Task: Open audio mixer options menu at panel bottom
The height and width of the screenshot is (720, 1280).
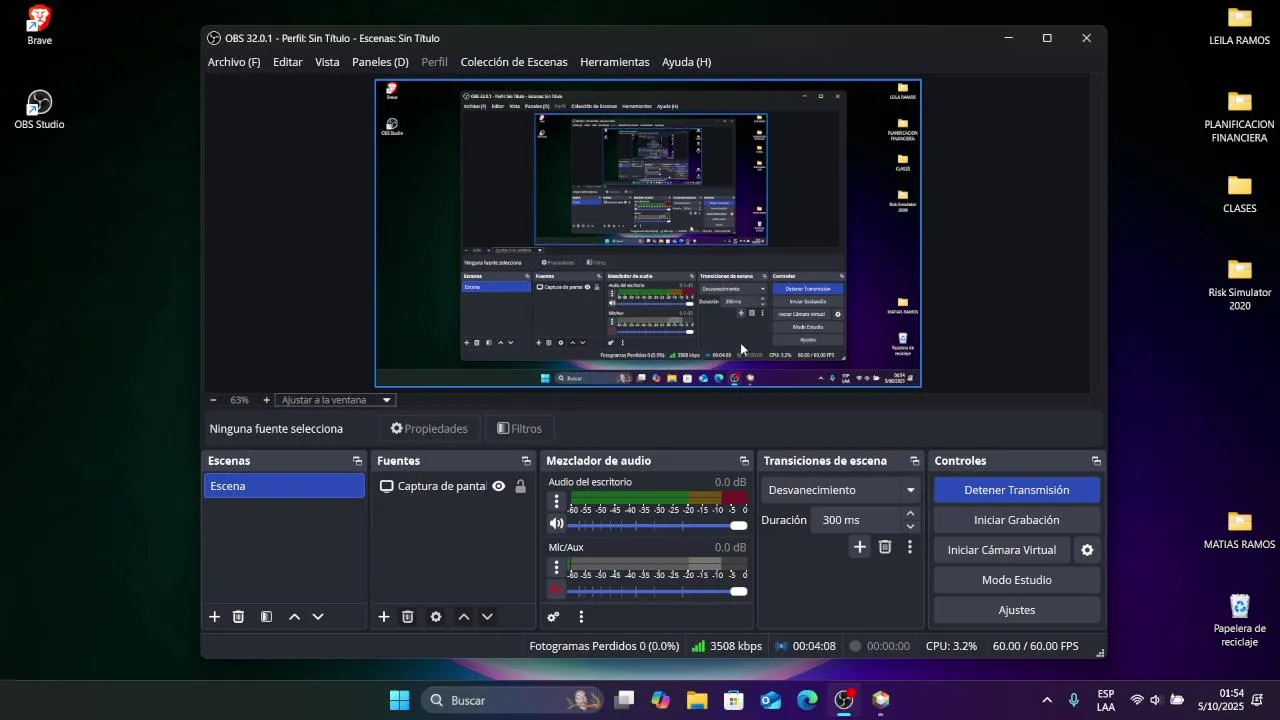Action: (581, 617)
